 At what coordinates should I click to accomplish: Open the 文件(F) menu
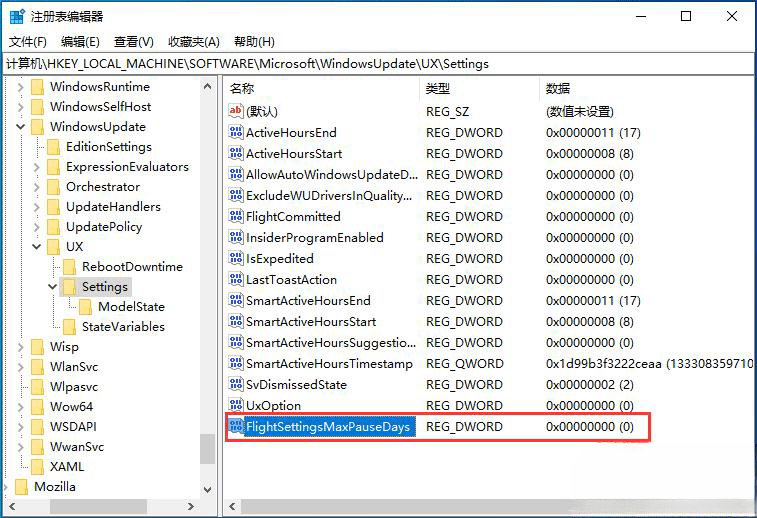[x=28, y=41]
